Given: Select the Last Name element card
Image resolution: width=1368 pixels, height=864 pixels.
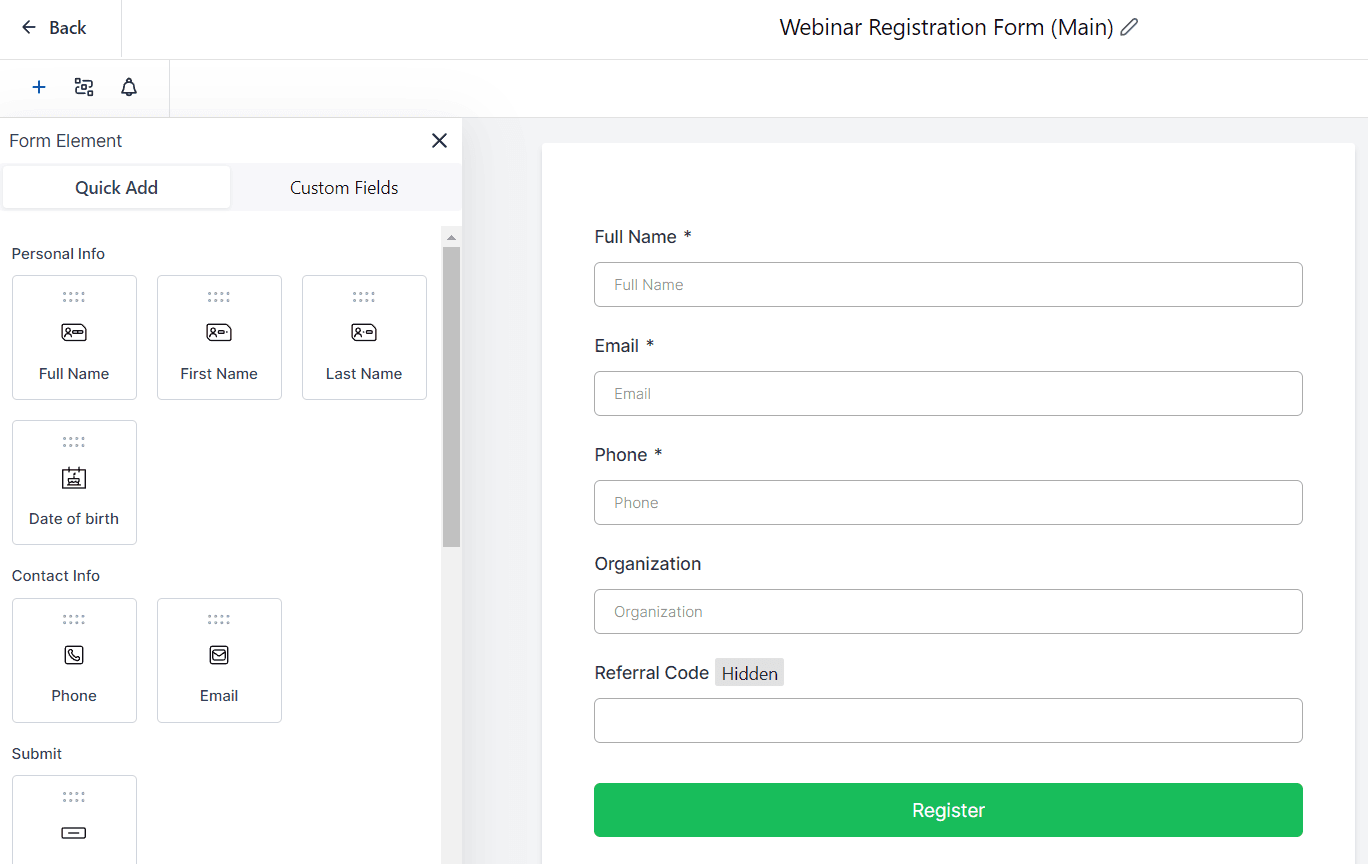Looking at the screenshot, I should (x=364, y=338).
